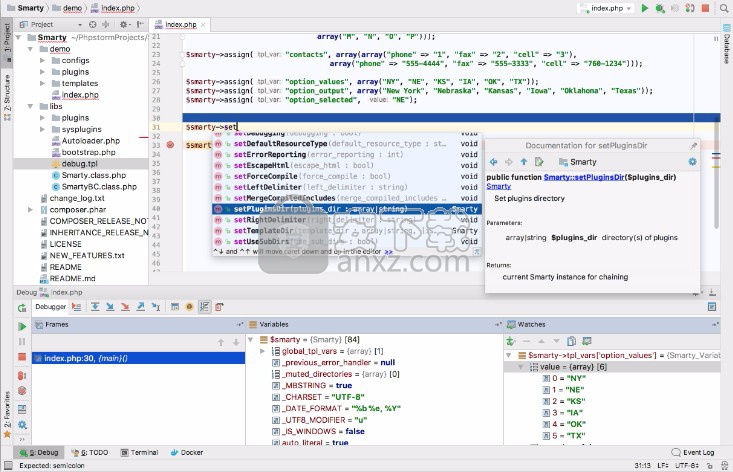
Task: Click Step Into icon in debugger
Action: 110,307
